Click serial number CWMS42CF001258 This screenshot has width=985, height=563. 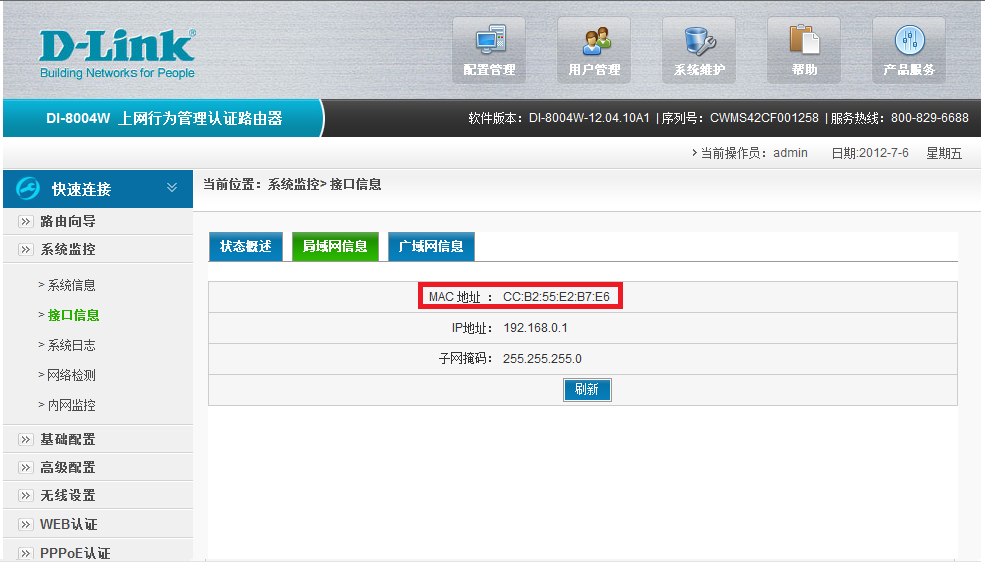click(764, 118)
